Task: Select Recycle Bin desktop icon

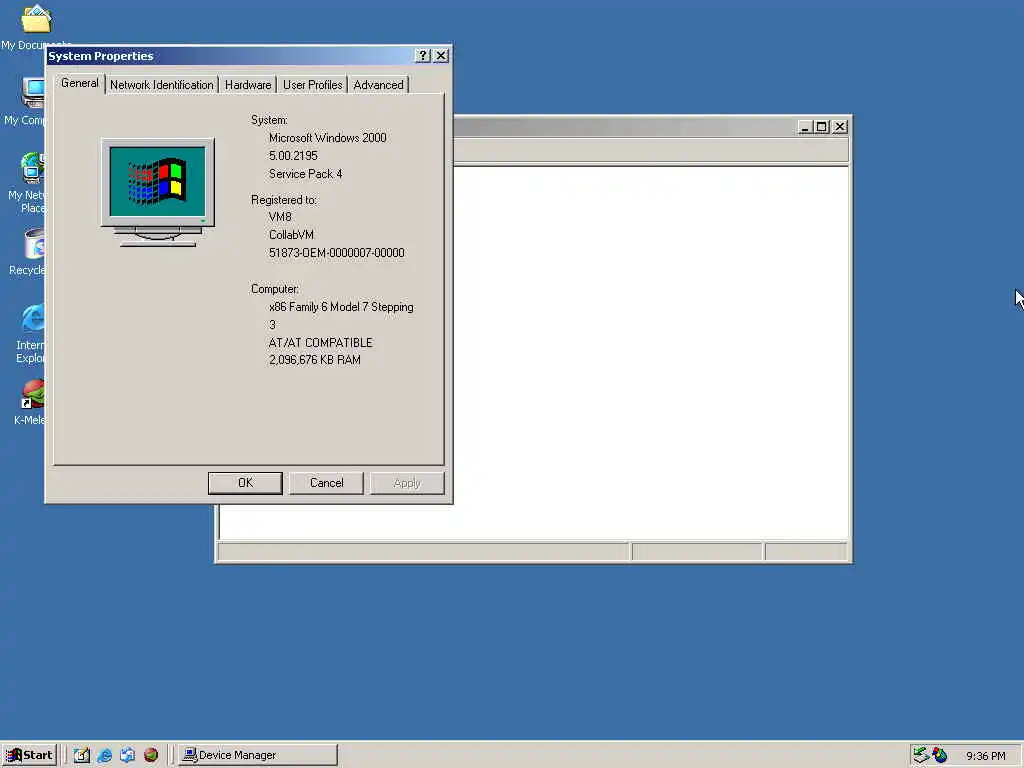Action: (29, 253)
